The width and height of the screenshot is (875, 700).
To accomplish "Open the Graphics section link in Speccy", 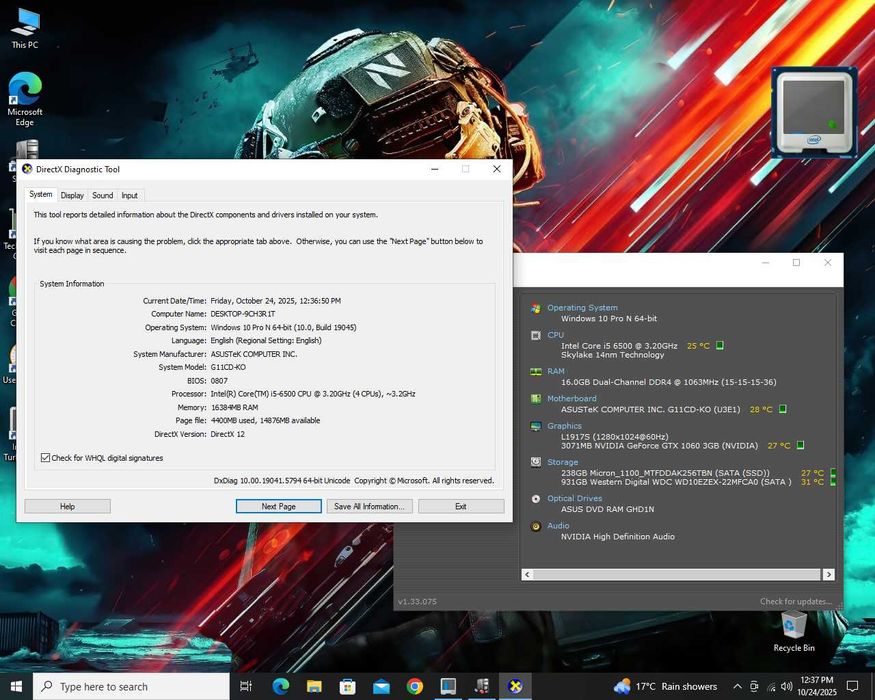I will pyautogui.click(x=564, y=426).
